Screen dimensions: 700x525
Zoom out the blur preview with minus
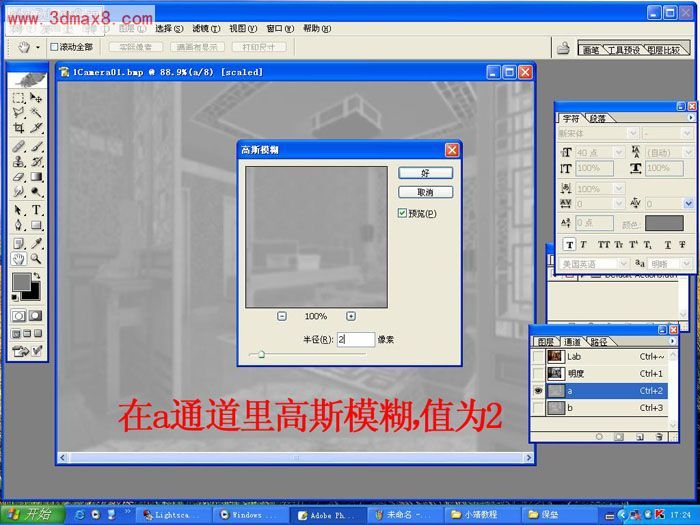tap(282, 316)
